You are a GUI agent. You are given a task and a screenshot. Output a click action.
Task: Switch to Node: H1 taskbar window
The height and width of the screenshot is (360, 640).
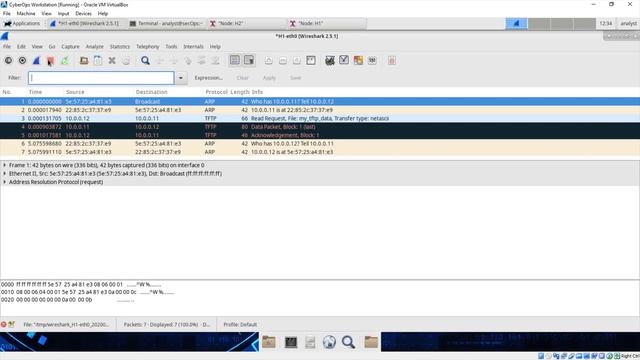tap(327, 24)
